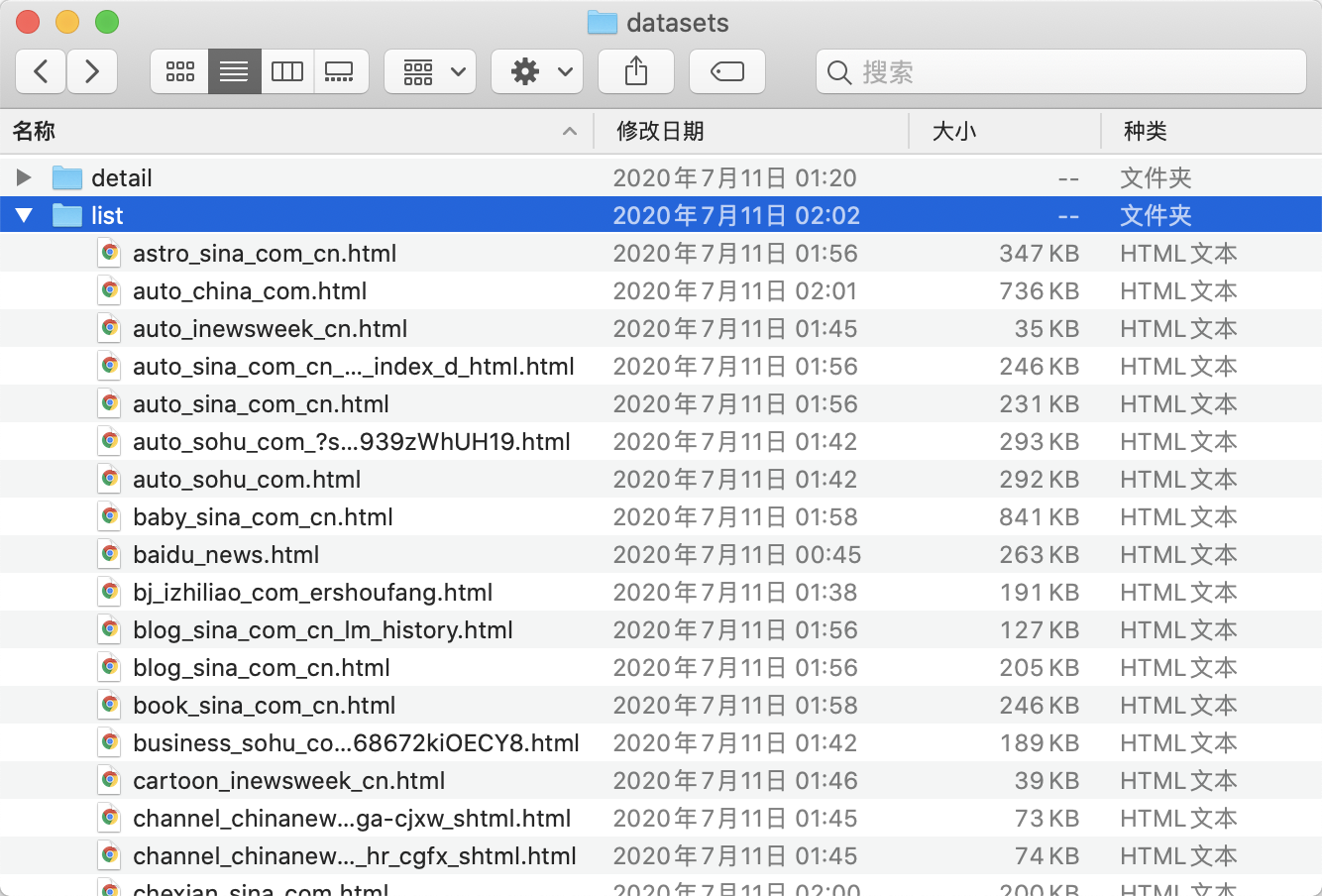Collapse the list folder disclosure triangle
Screen dimensions: 1322x896
point(24,215)
